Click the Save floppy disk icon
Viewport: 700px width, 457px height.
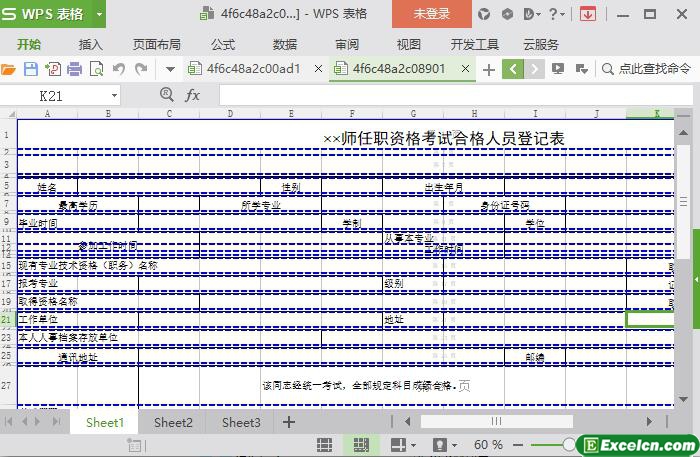[30, 69]
